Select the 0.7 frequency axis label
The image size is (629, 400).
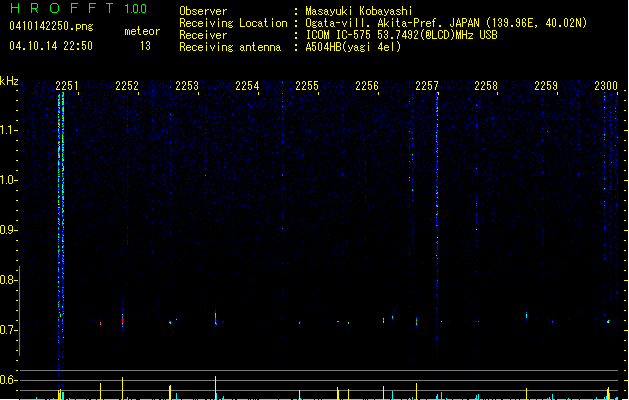coord(8,330)
